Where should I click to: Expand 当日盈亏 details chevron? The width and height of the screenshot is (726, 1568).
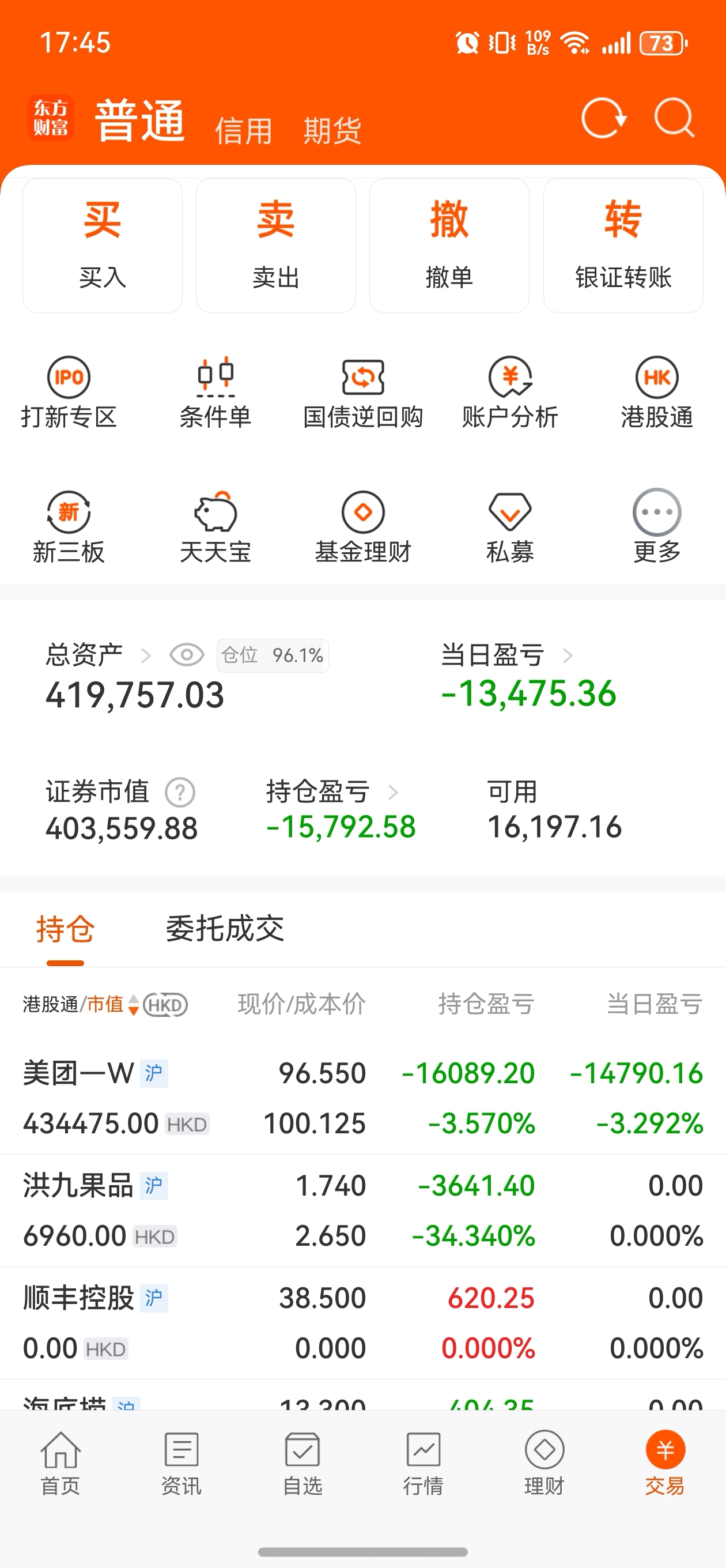point(567,655)
